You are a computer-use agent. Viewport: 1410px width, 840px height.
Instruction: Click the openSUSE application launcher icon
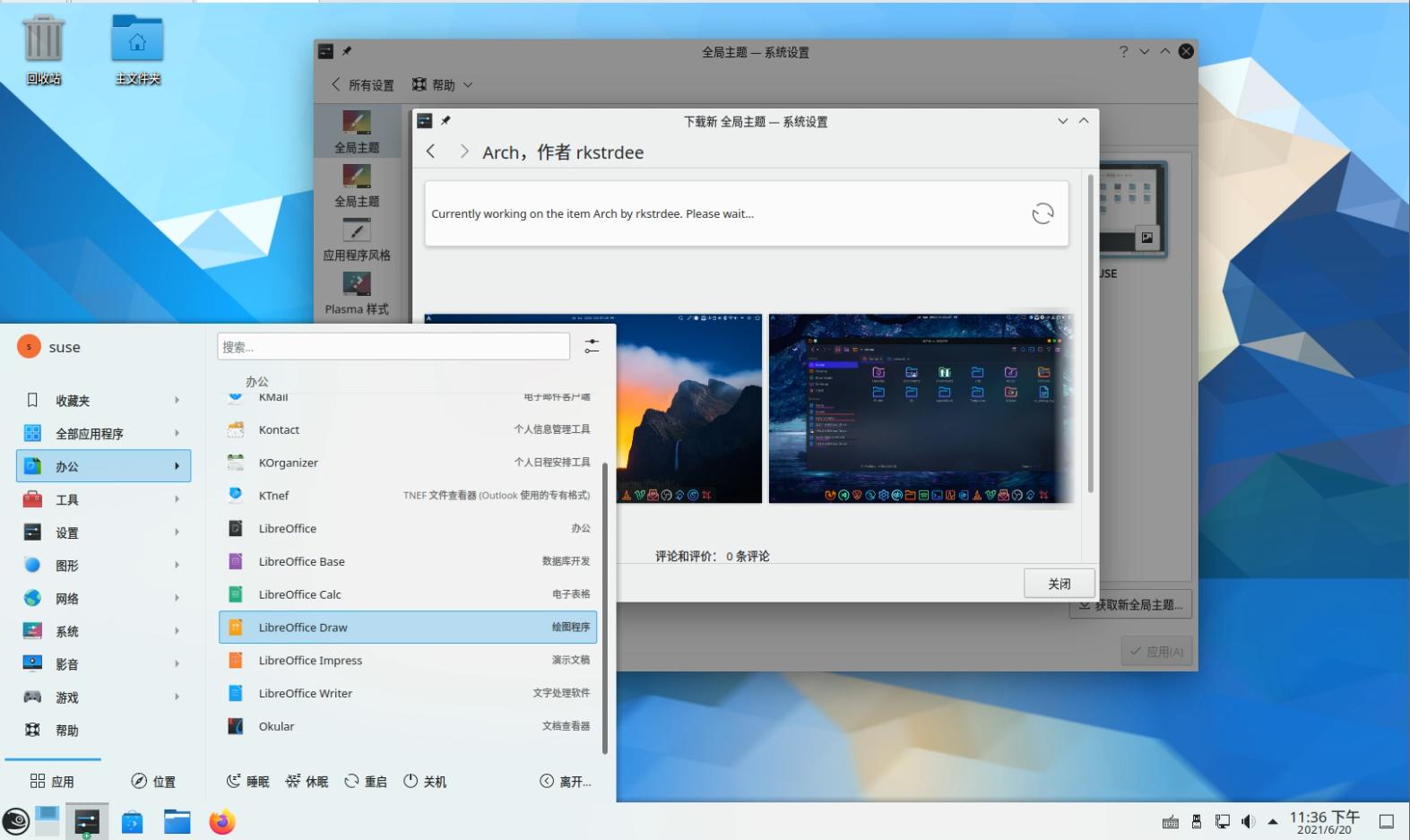16,821
